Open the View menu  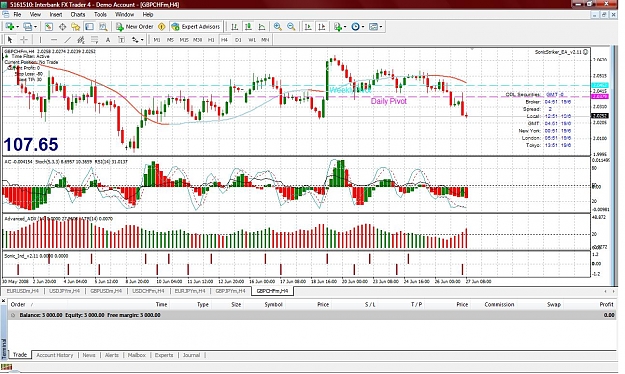35,14
